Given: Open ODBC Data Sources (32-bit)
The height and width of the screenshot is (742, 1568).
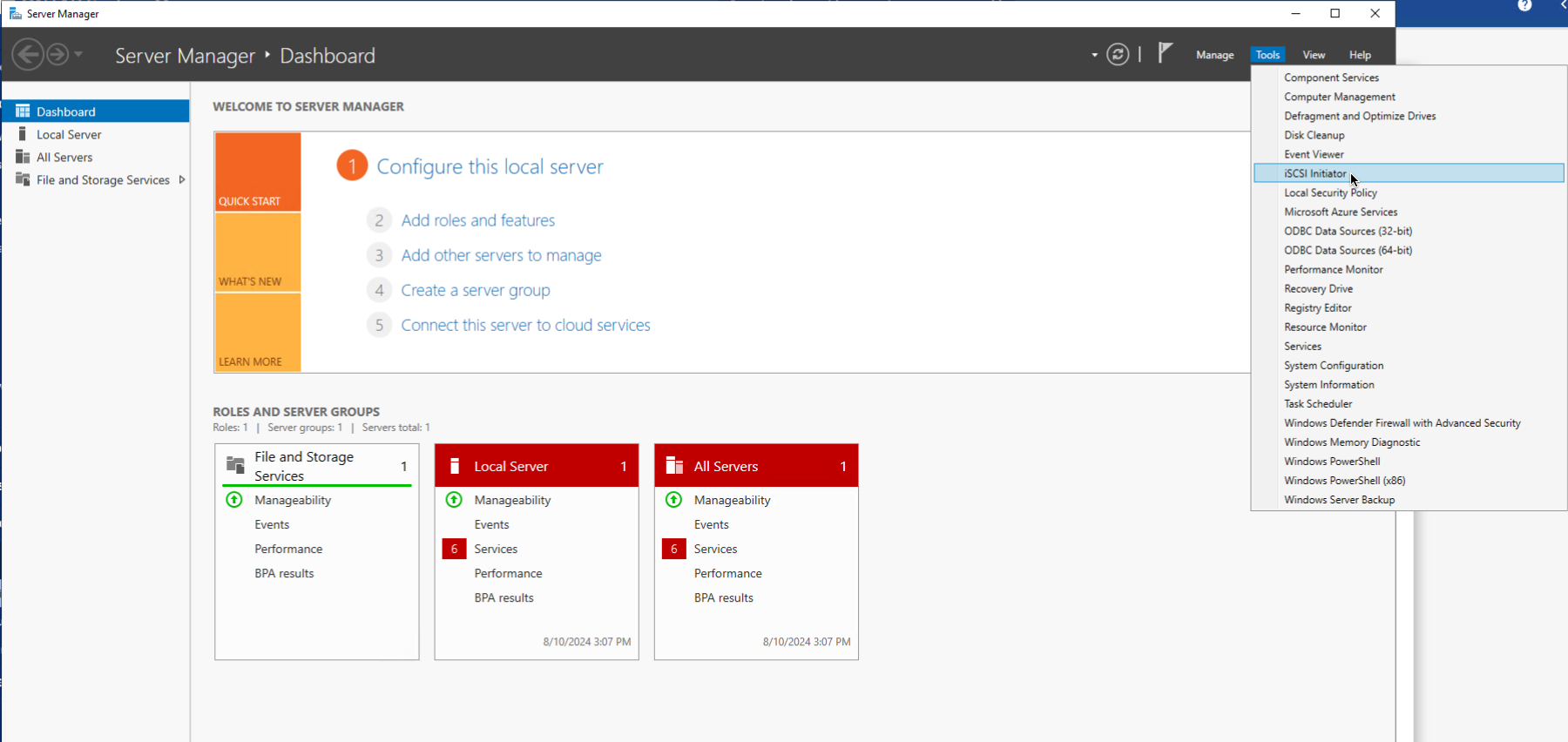Looking at the screenshot, I should pos(1409,231).
